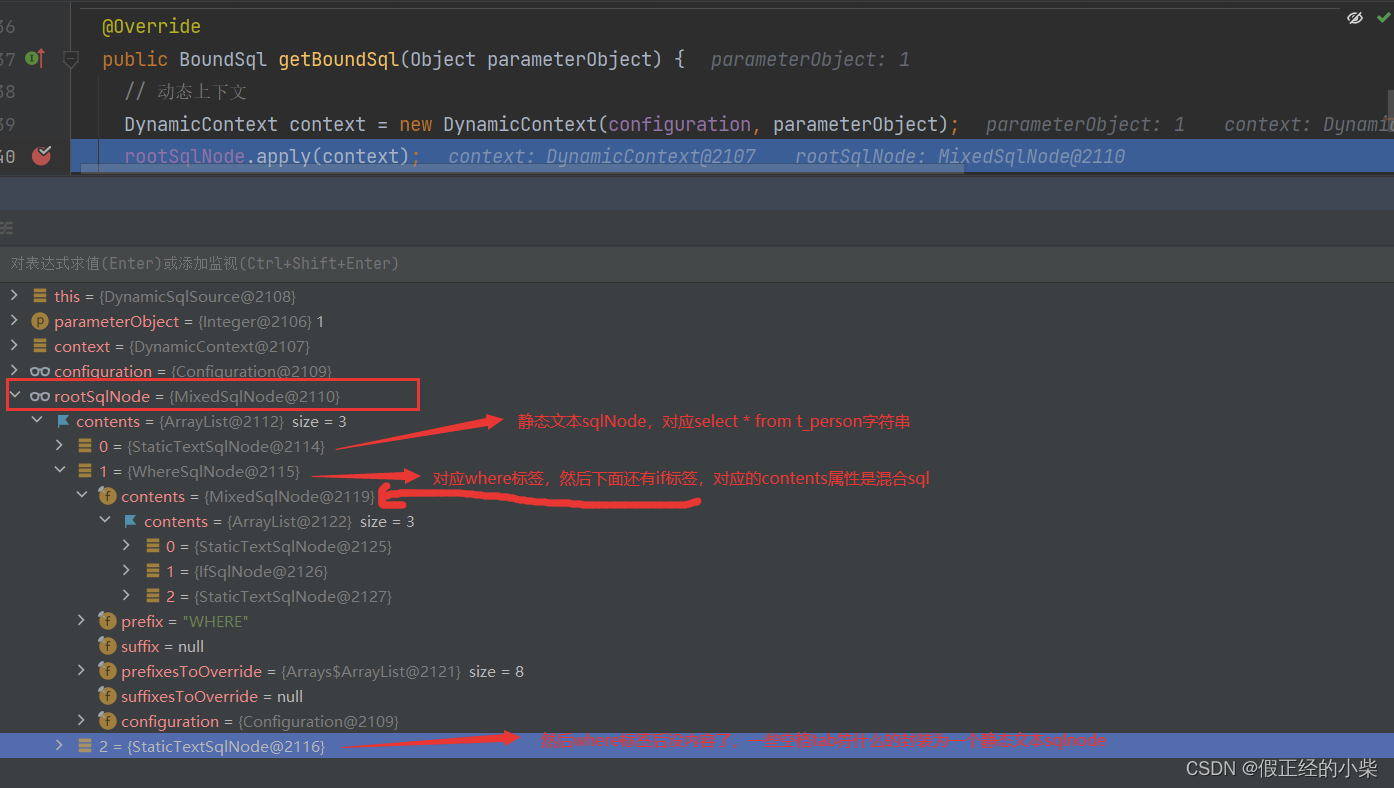Select the suffix = null row
This screenshot has height=788, width=1394.
[697, 646]
